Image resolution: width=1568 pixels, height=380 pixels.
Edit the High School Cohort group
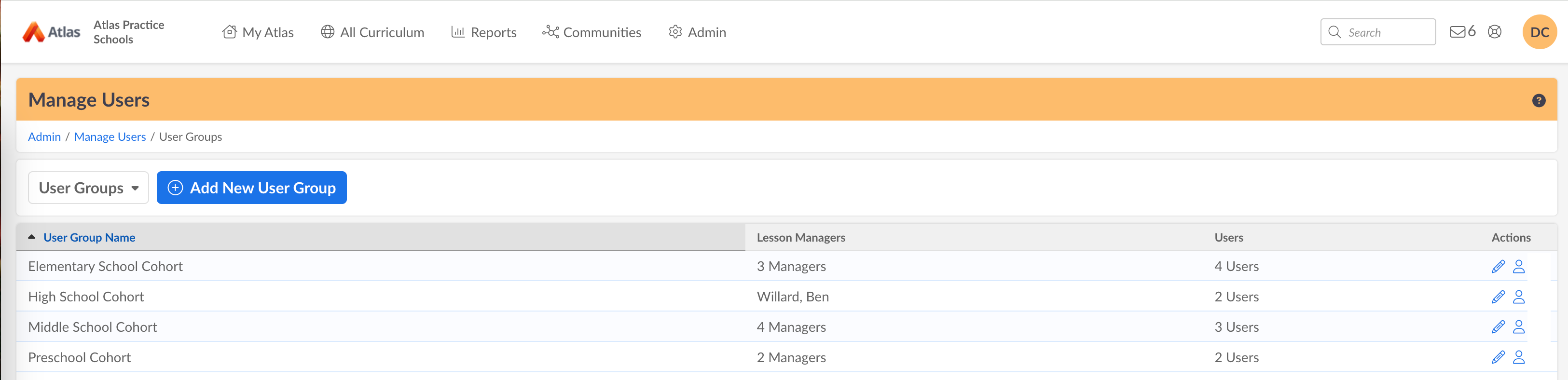[1498, 297]
